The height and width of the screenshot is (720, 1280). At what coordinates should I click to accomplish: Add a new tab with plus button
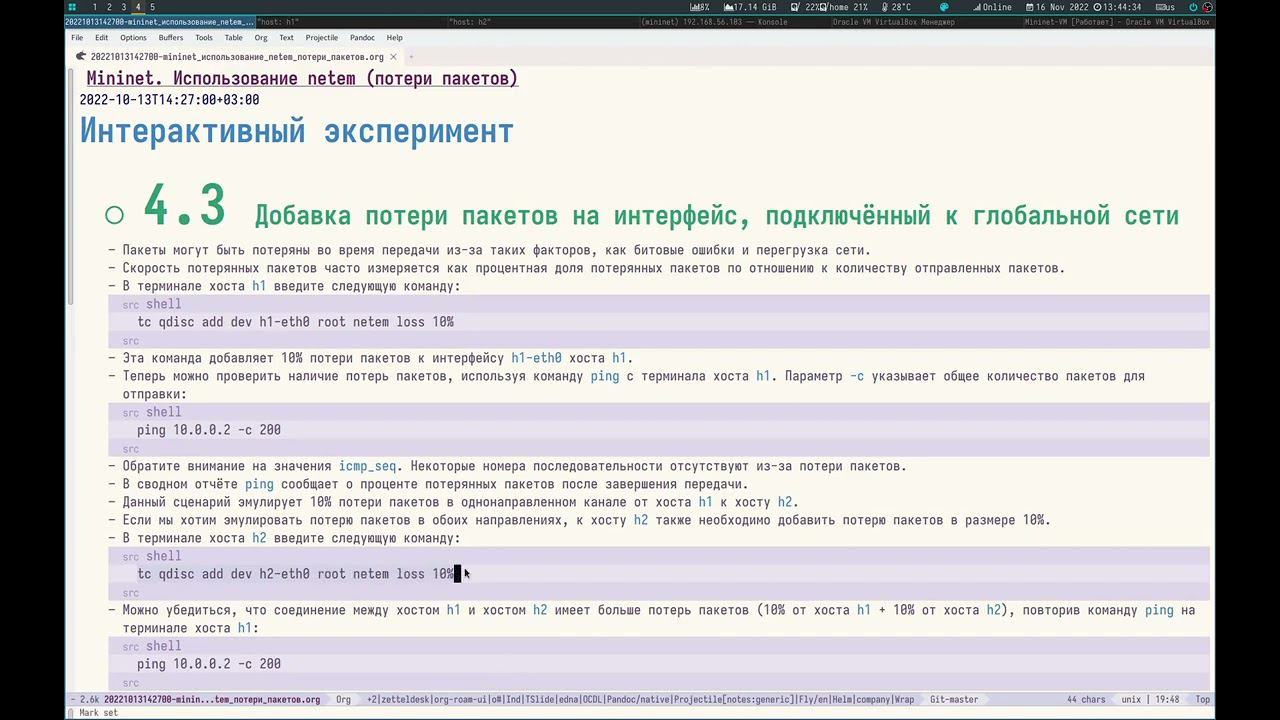[411, 57]
